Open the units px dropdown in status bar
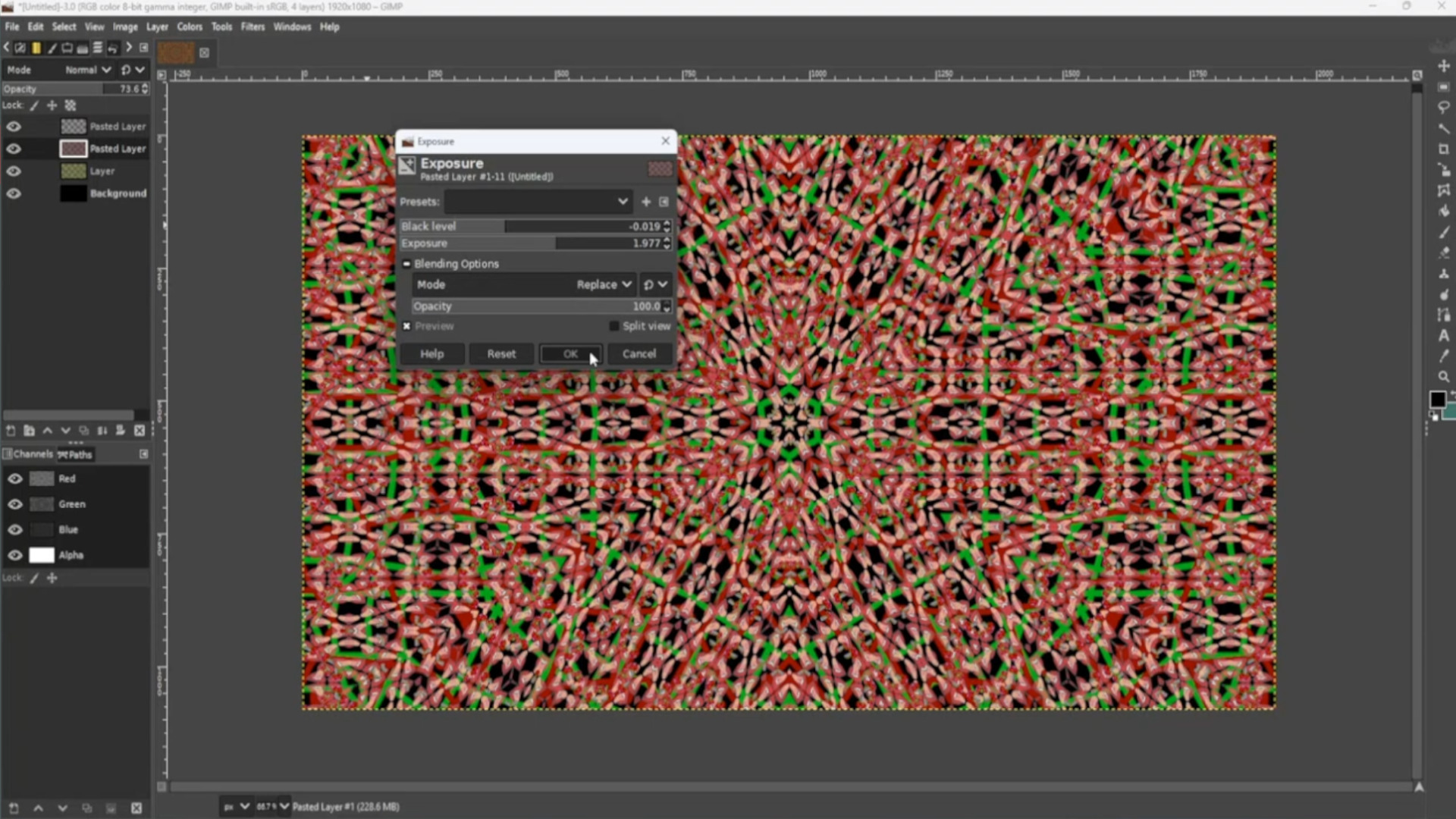This screenshot has width=1456, height=819. 236,806
